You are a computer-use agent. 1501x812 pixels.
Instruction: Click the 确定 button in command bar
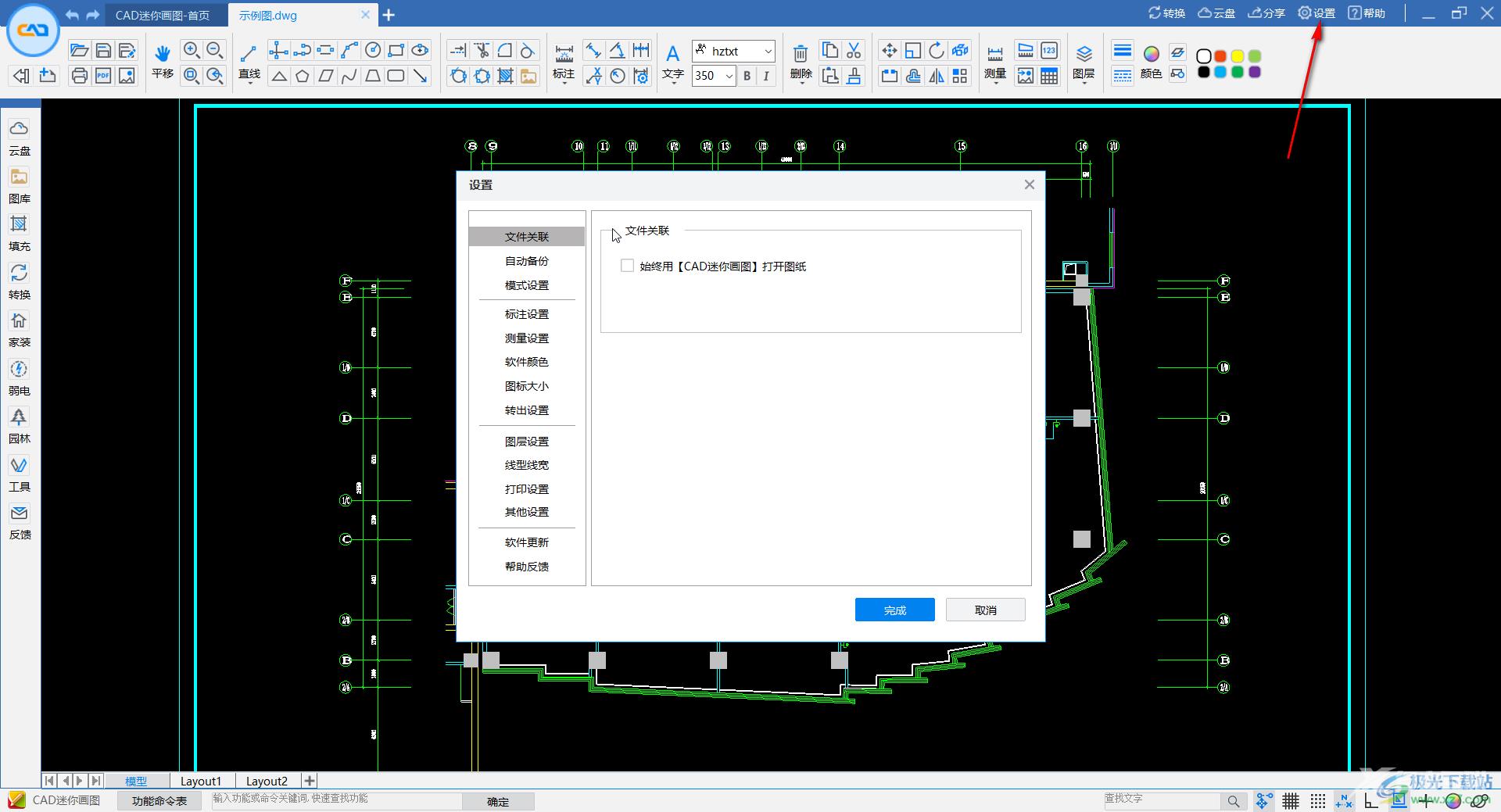coord(498,801)
